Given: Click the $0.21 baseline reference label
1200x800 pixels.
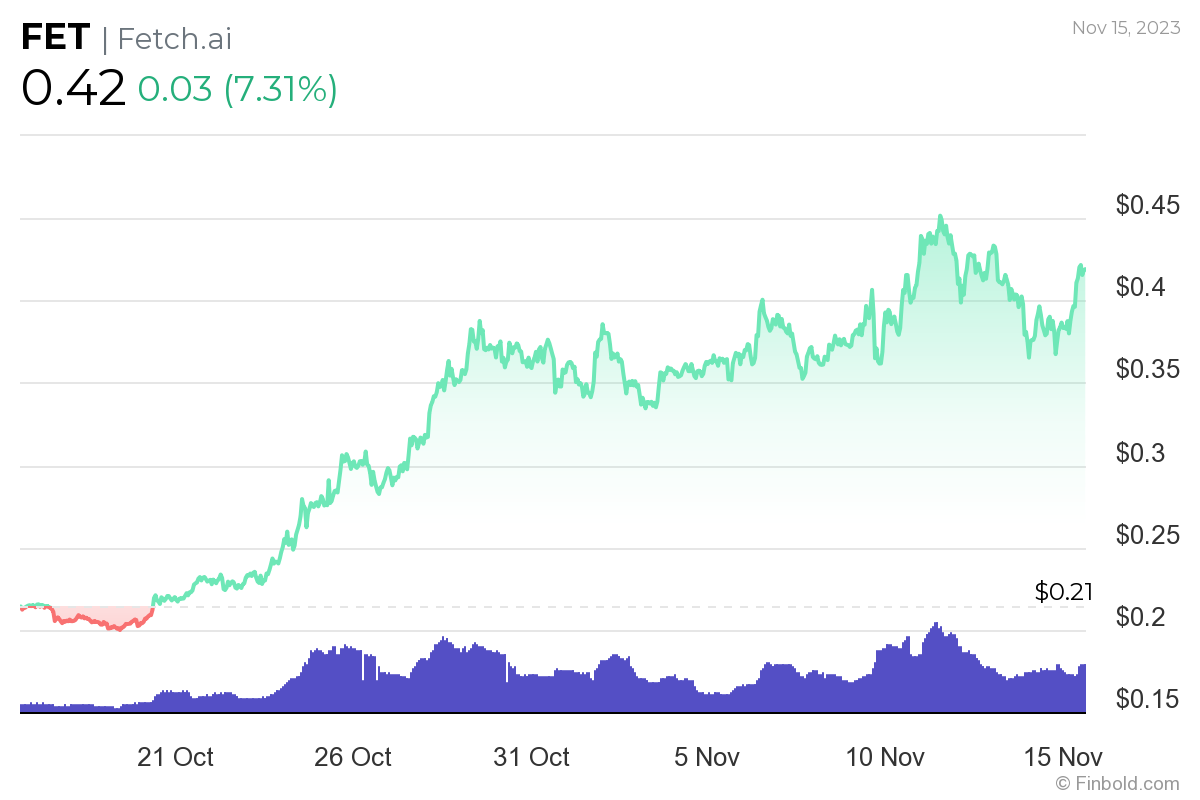Looking at the screenshot, I should pyautogui.click(x=1064, y=592).
